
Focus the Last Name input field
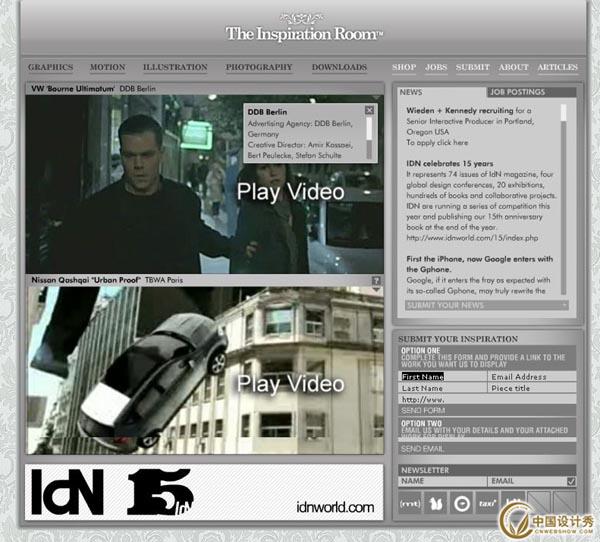pos(442,388)
